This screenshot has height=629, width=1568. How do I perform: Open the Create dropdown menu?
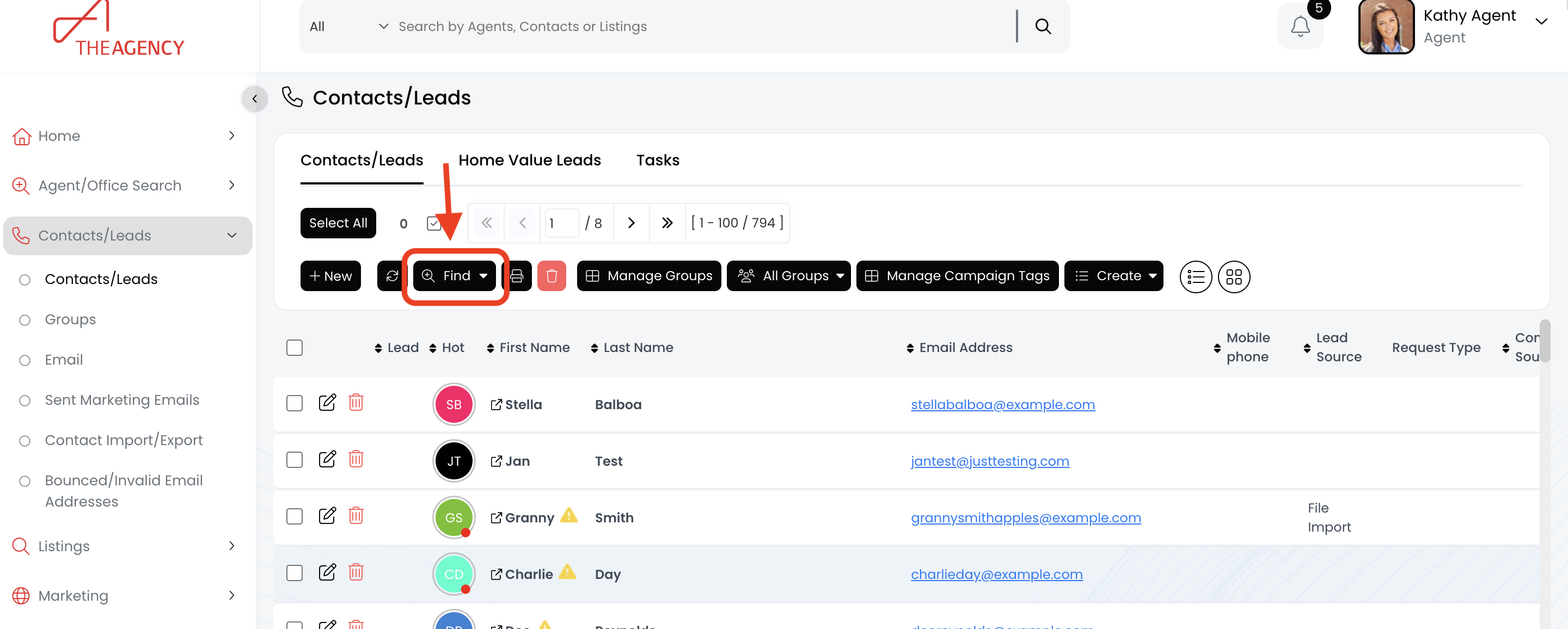click(1113, 276)
